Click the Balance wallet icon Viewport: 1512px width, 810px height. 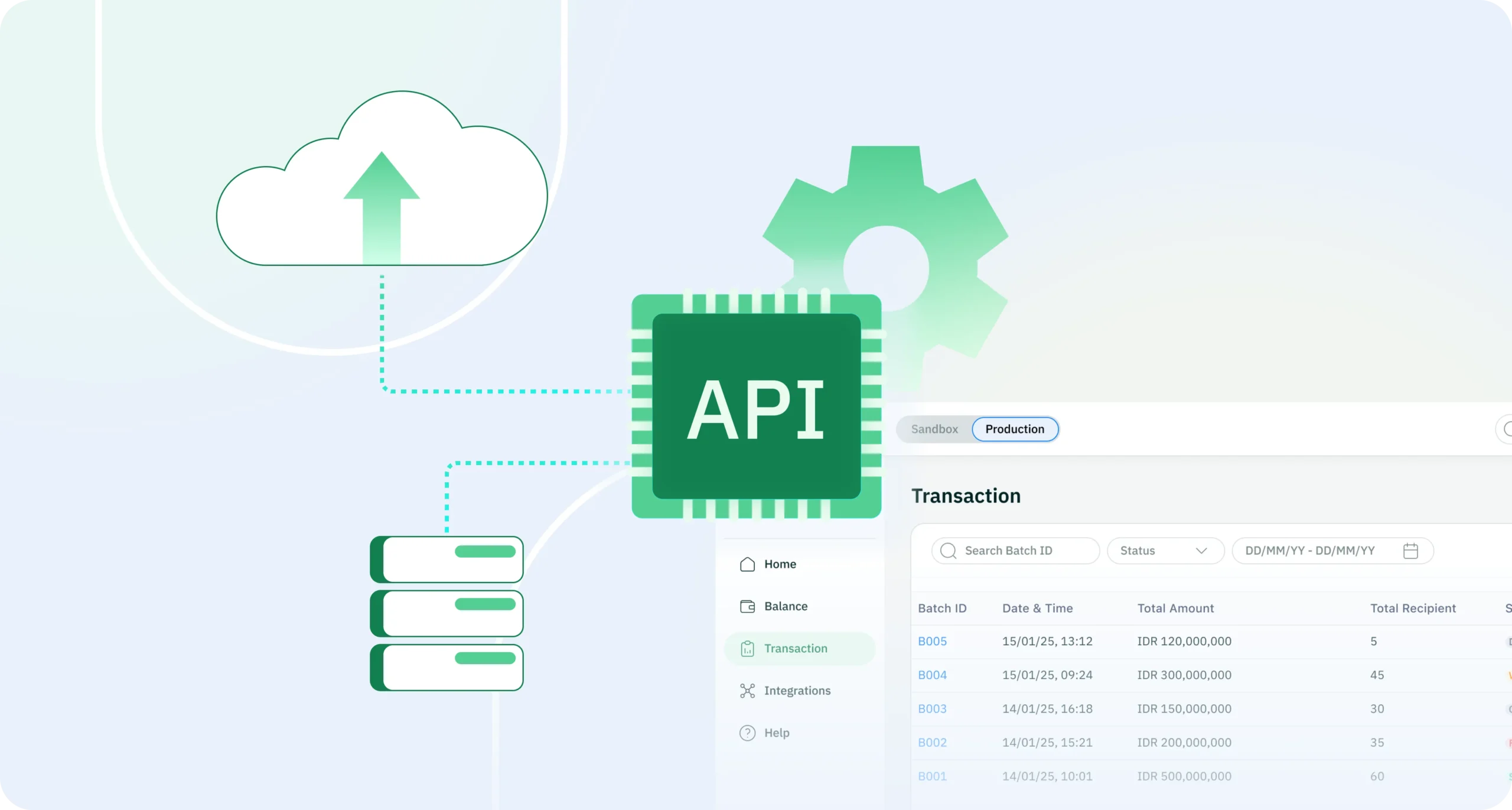(x=747, y=606)
